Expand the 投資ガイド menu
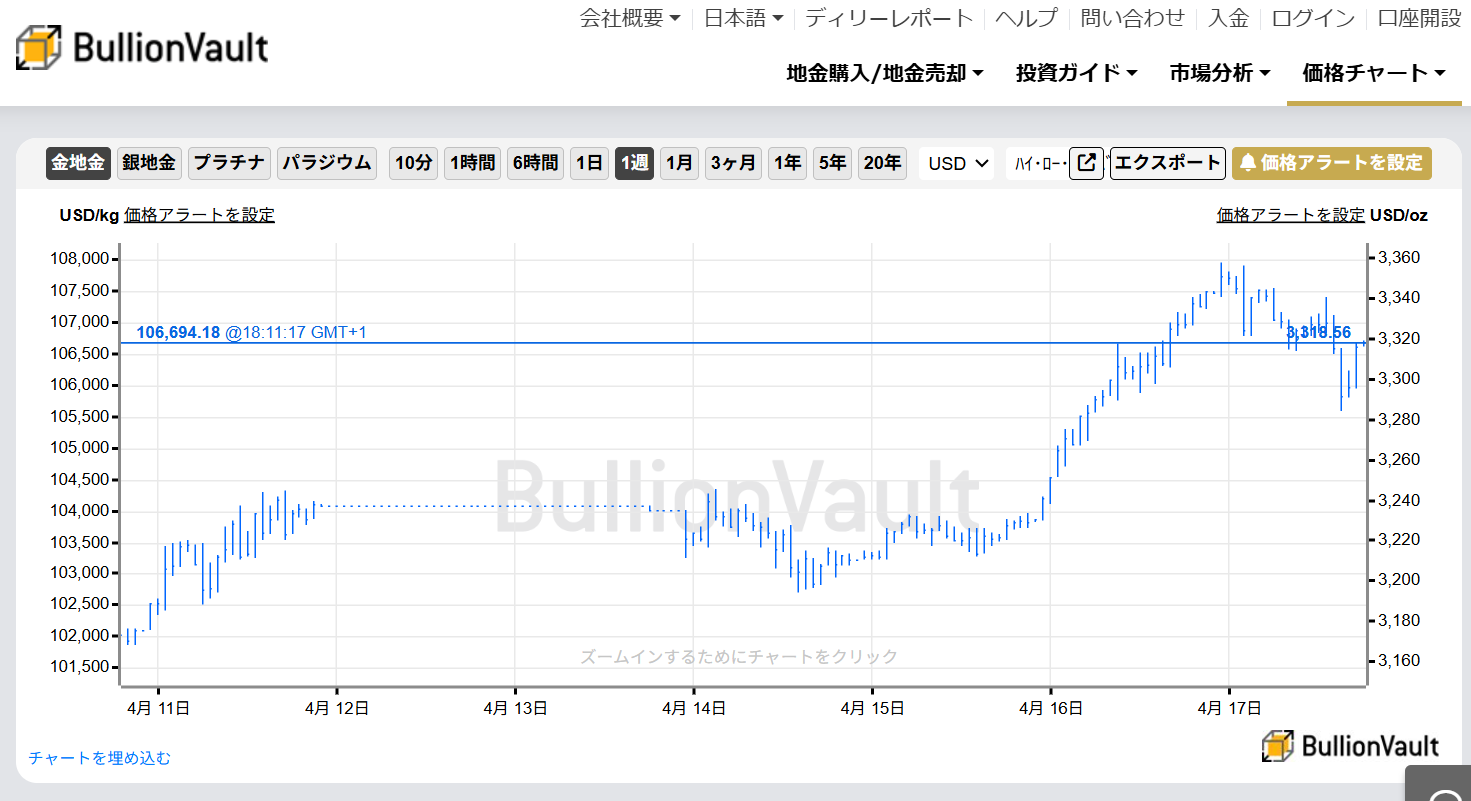 coord(1077,73)
